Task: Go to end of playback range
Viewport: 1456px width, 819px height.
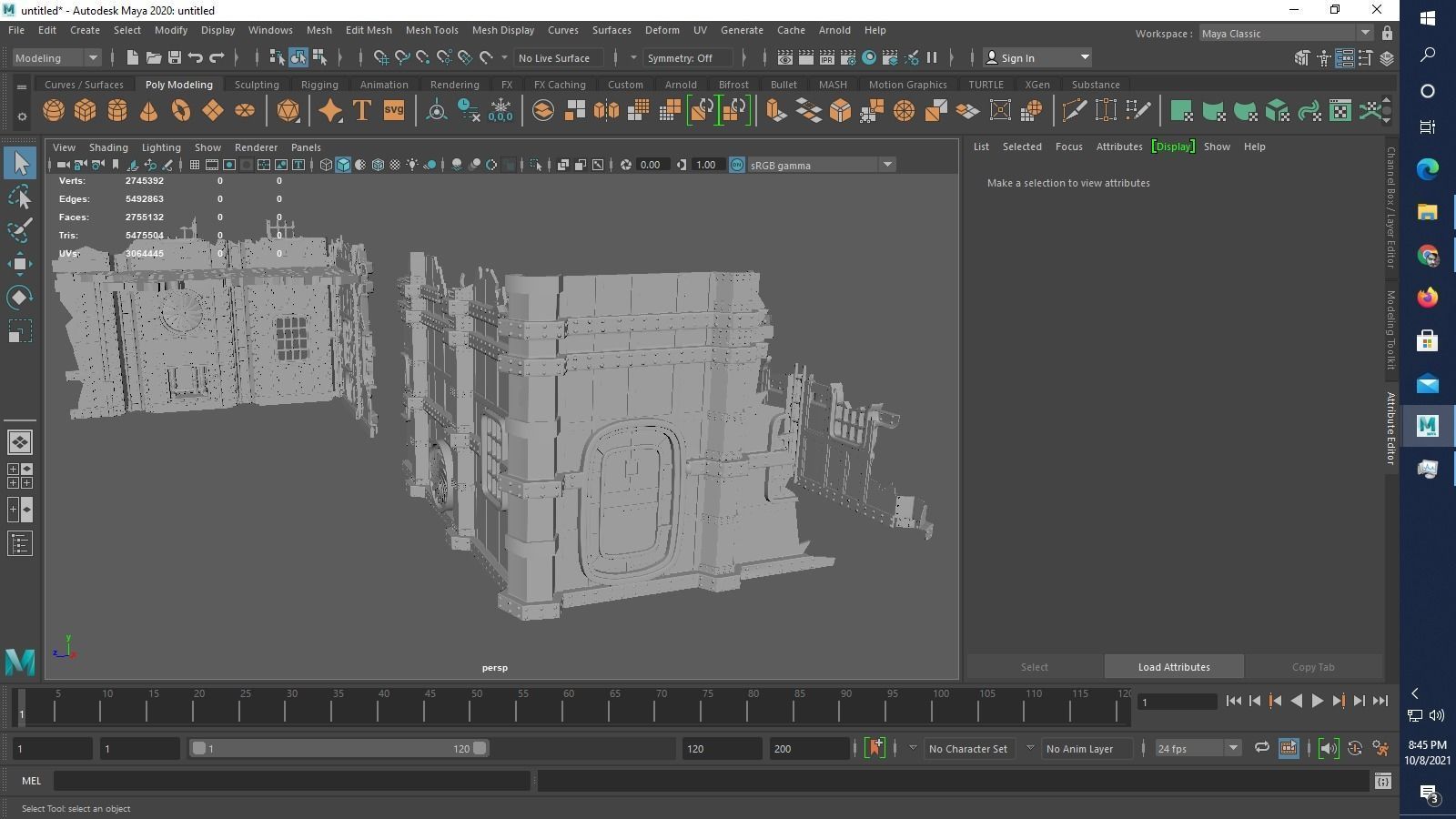Action: (1380, 701)
